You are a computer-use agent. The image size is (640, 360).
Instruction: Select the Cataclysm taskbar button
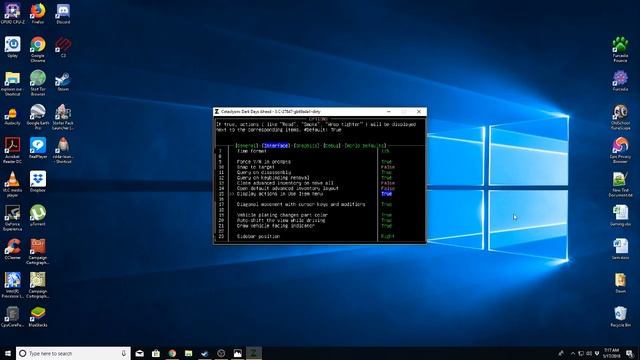tap(253, 353)
